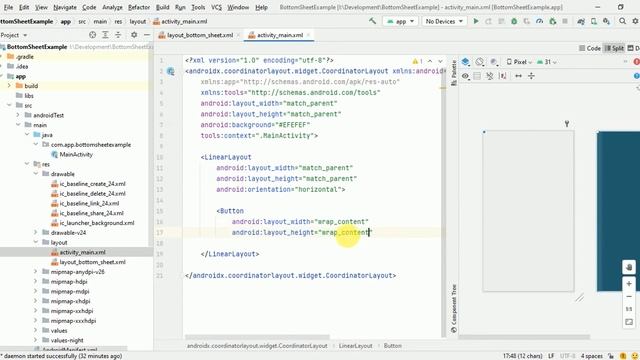Viewport: 640px width, 360px height.
Task: Open the Pixel device preview dropdown
Action: pos(520,62)
